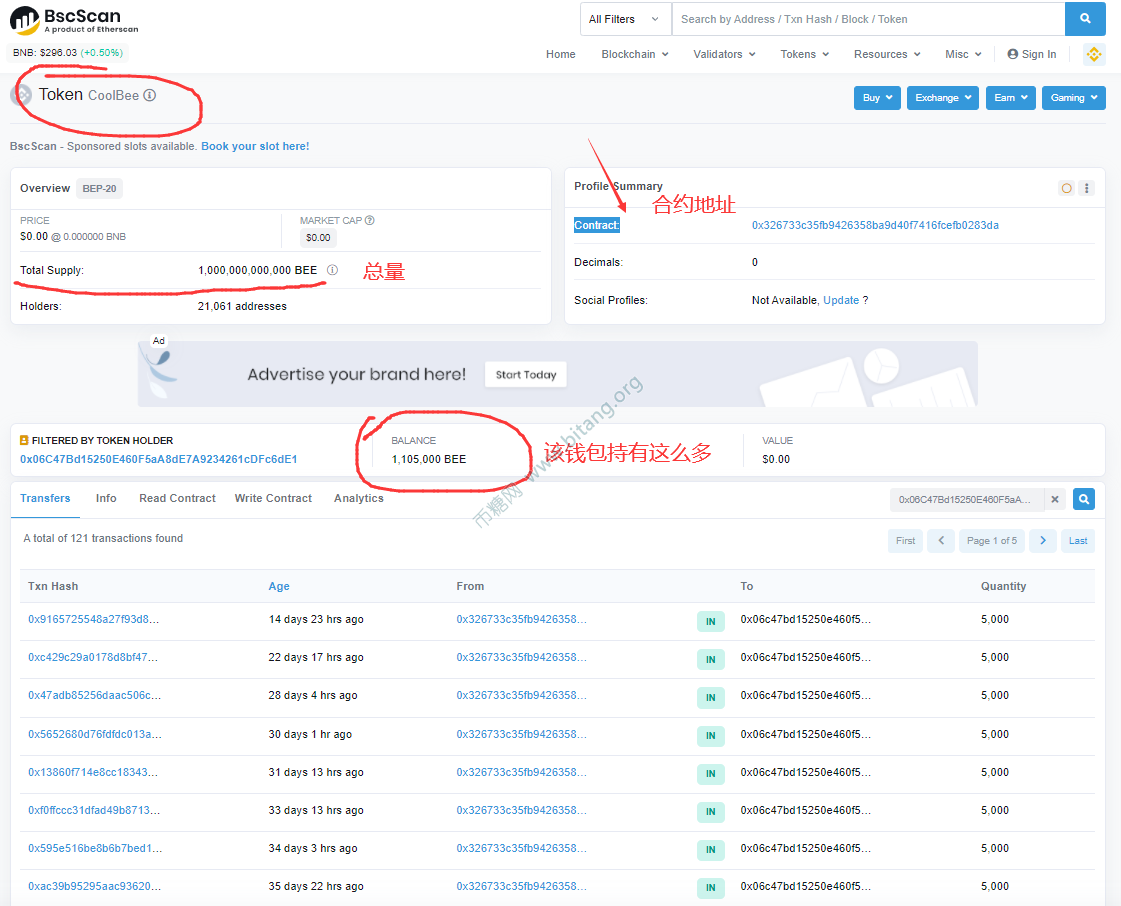
Task: Click the Market Cap help icon
Action: [370, 220]
